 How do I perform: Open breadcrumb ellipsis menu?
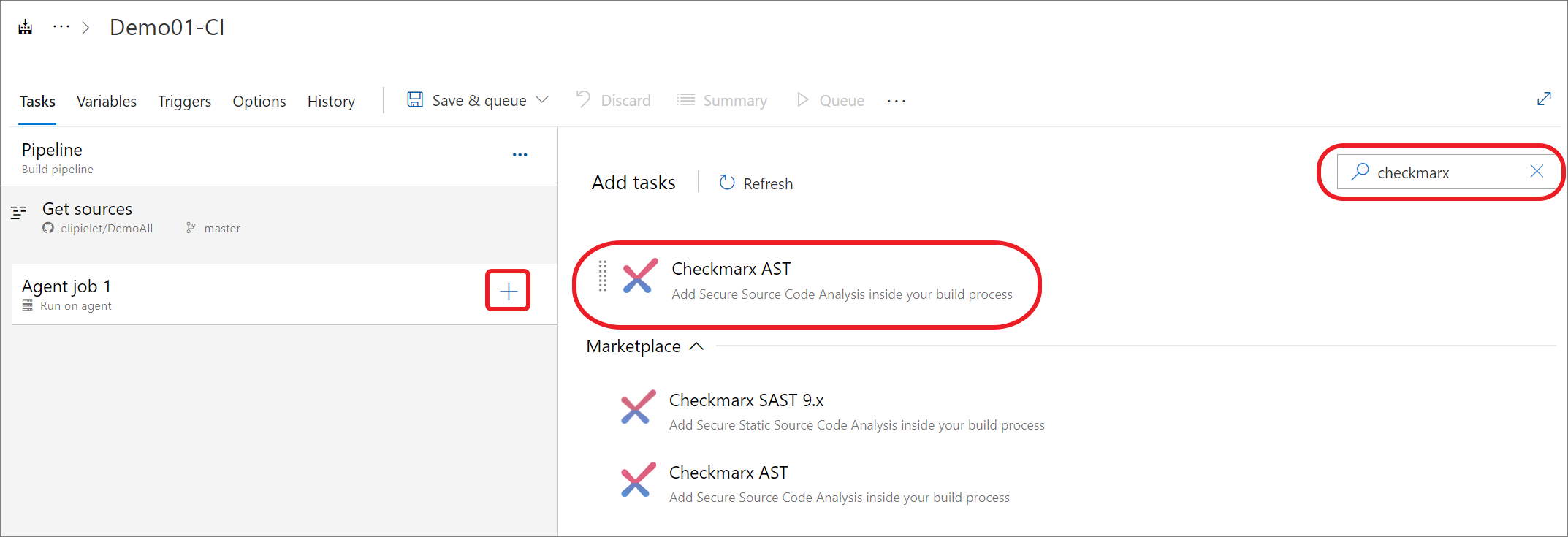coord(61,28)
